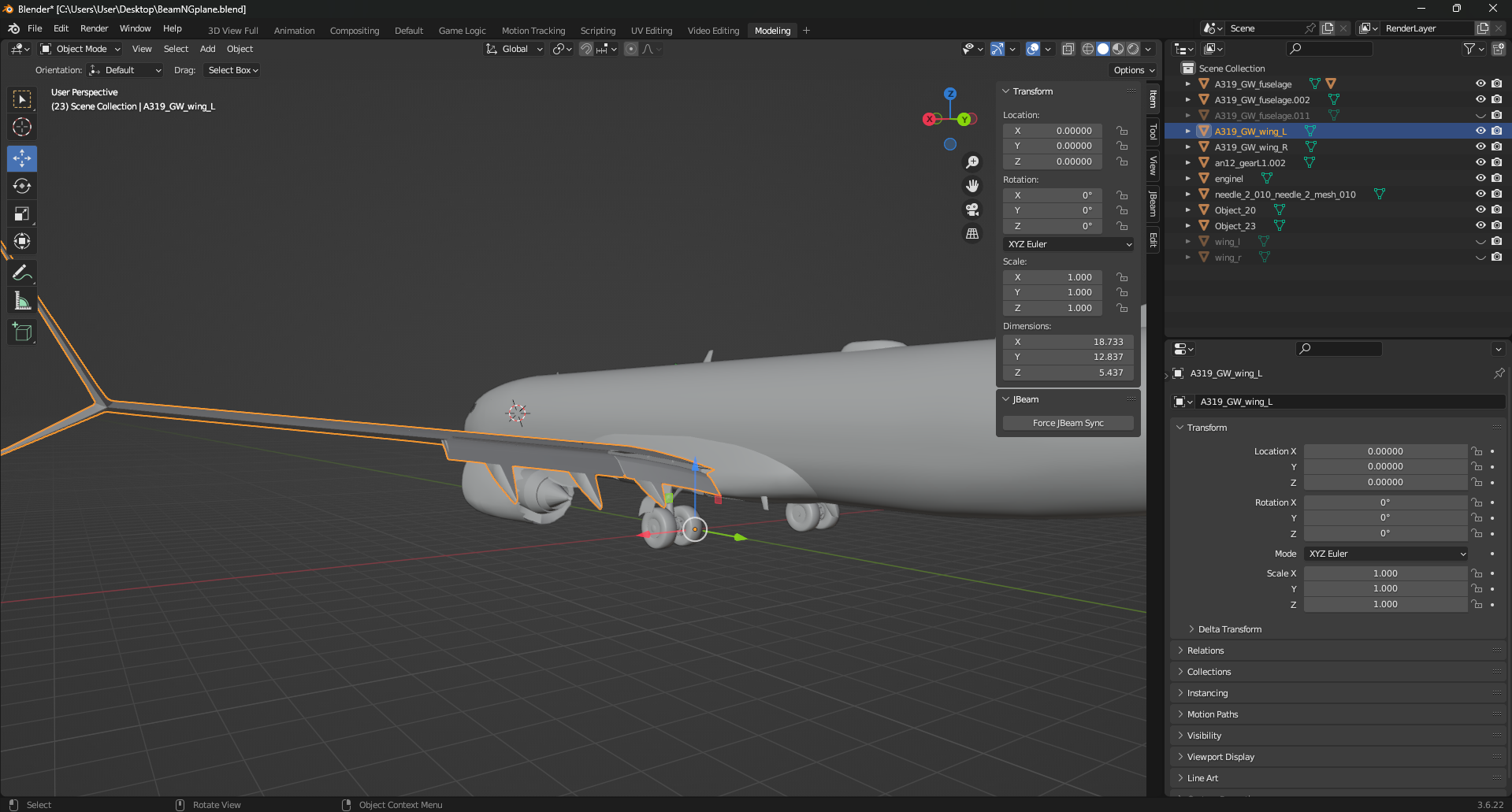Click Dimensions Z value field
The height and width of the screenshot is (812, 1512).
1068,373
